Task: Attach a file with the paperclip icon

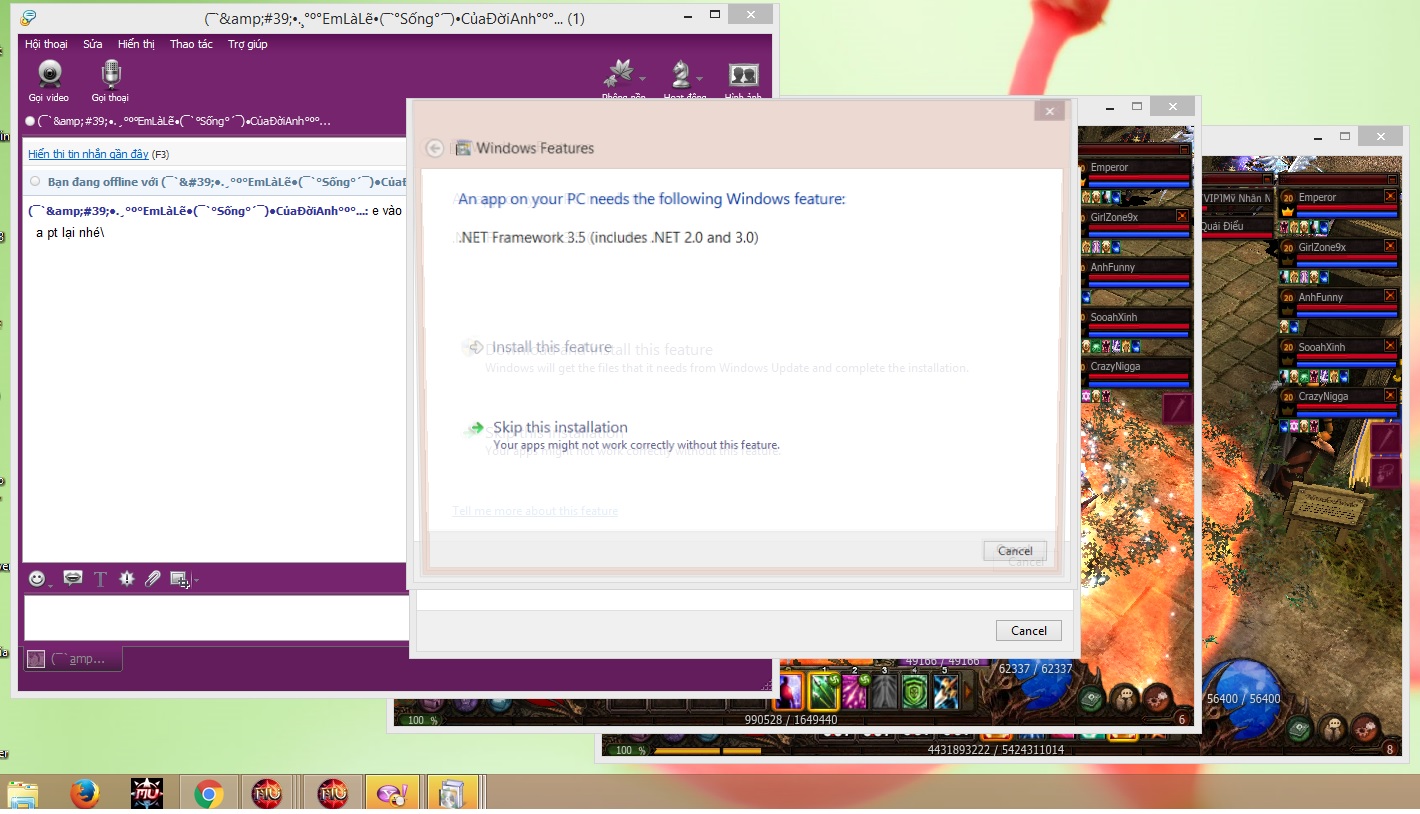Action: pos(152,578)
